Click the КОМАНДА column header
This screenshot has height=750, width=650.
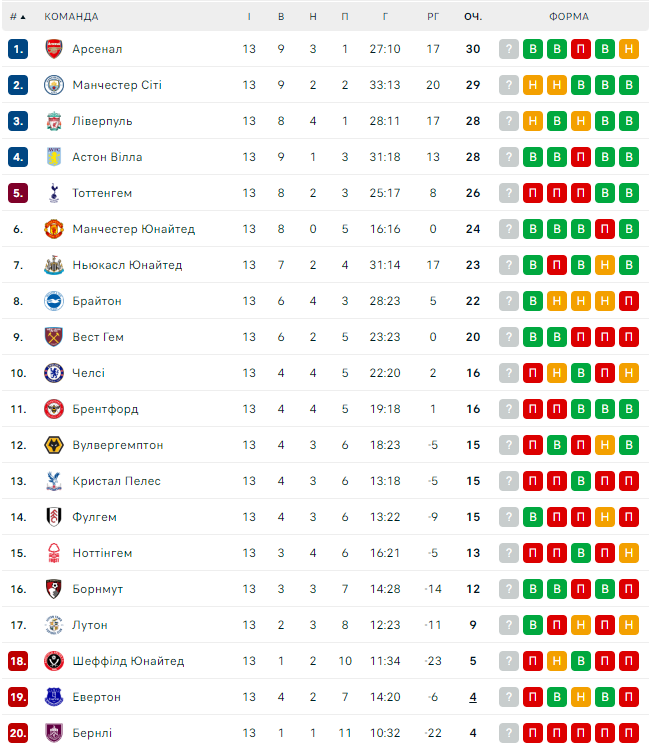coord(71,17)
